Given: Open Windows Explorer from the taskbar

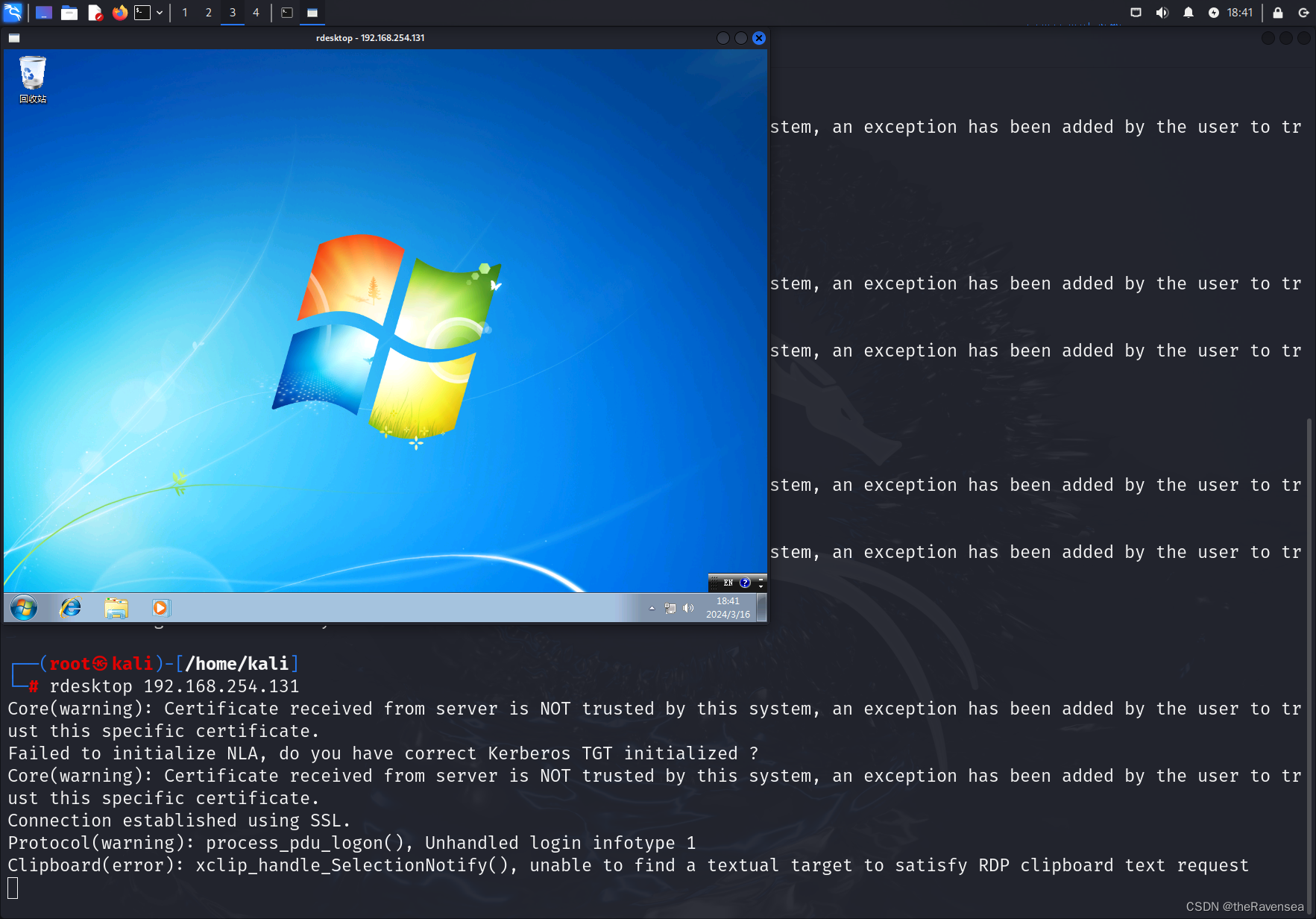Looking at the screenshot, I should click(116, 608).
